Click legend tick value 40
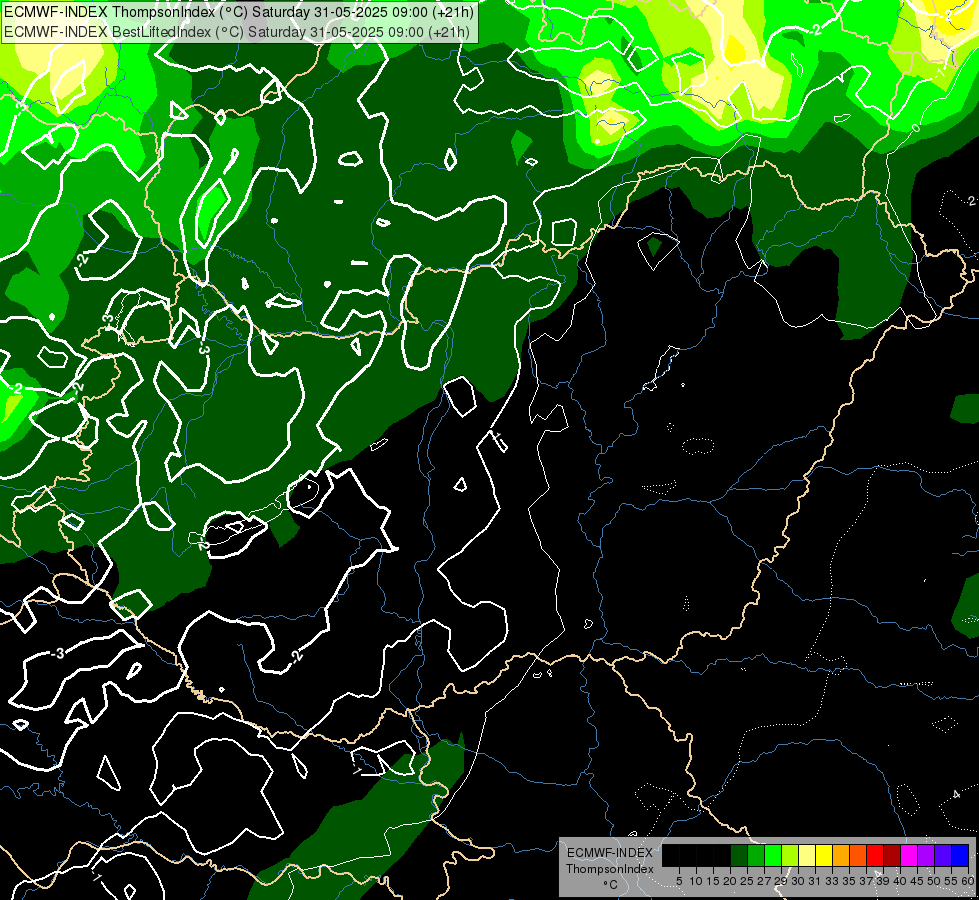Image resolution: width=979 pixels, height=900 pixels. 900,881
